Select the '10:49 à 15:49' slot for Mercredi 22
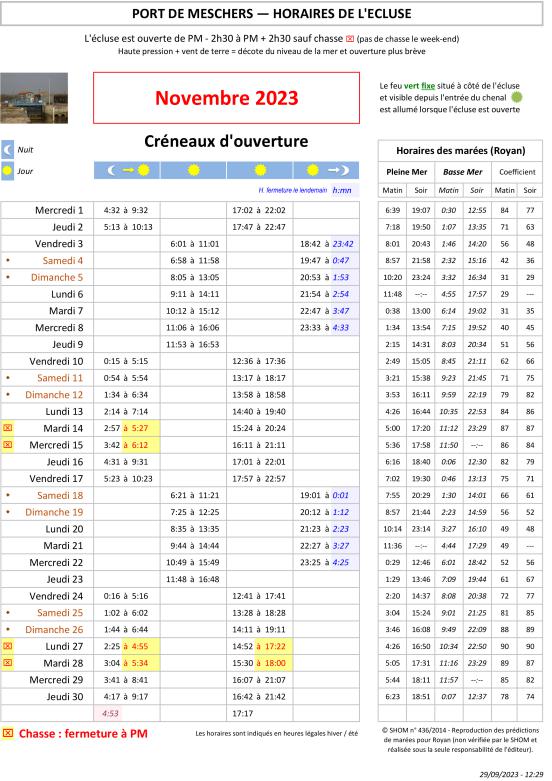The width and height of the screenshot is (552, 781). (192, 562)
